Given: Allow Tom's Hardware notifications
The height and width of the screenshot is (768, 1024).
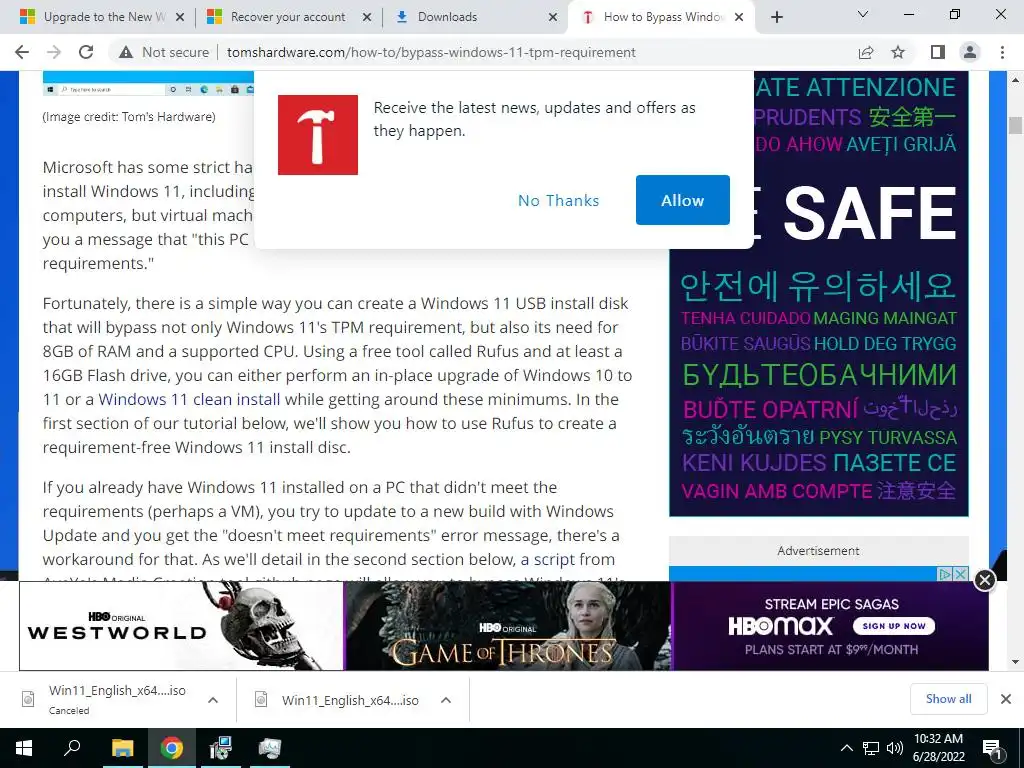Looking at the screenshot, I should pos(682,200).
